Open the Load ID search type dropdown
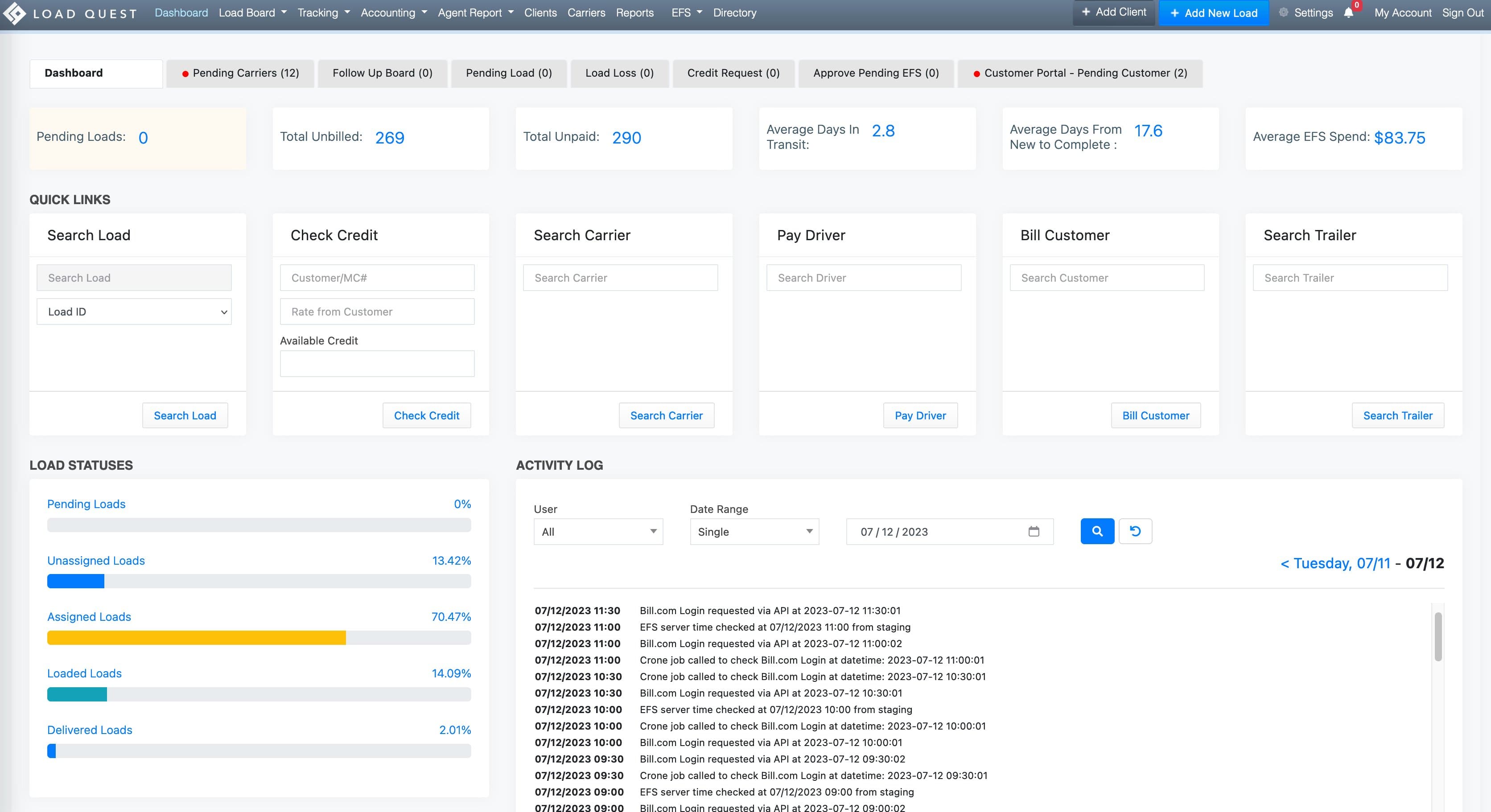 click(134, 312)
